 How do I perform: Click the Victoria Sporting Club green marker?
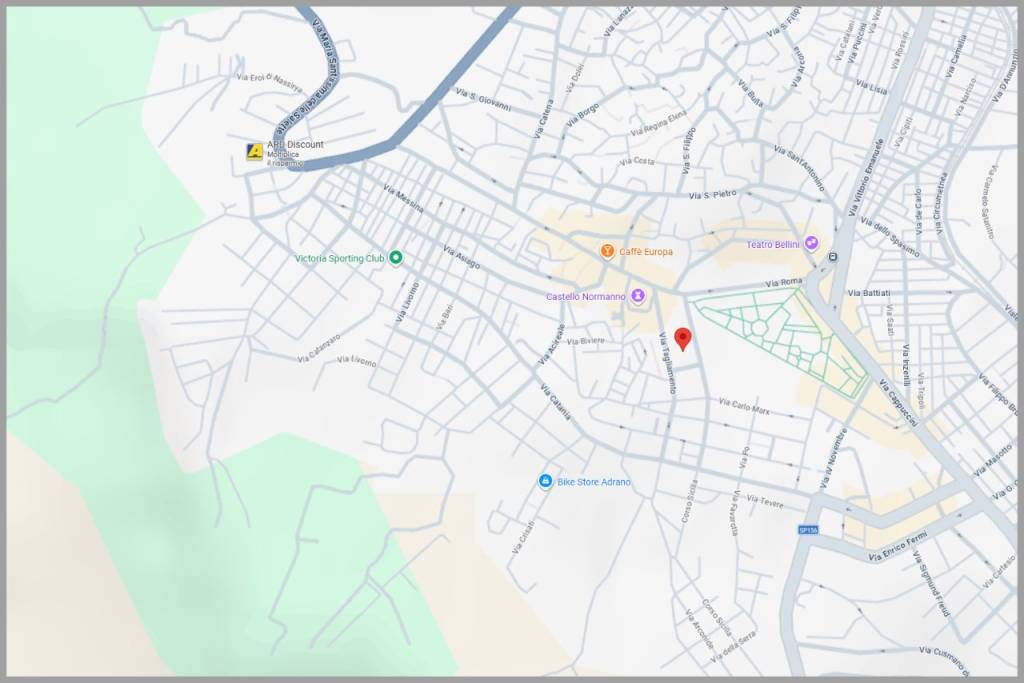tap(396, 258)
